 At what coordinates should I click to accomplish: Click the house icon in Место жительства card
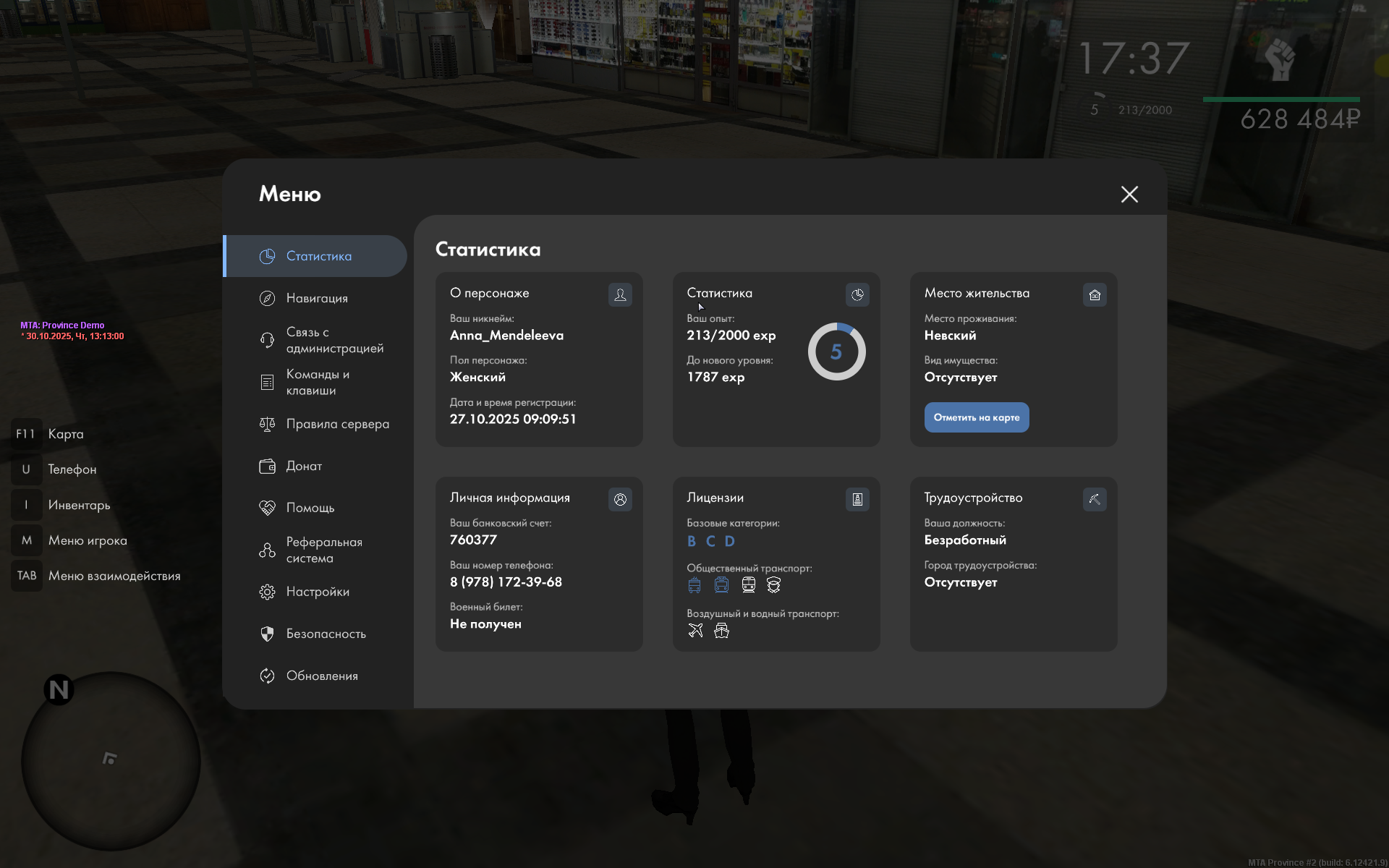coord(1095,294)
